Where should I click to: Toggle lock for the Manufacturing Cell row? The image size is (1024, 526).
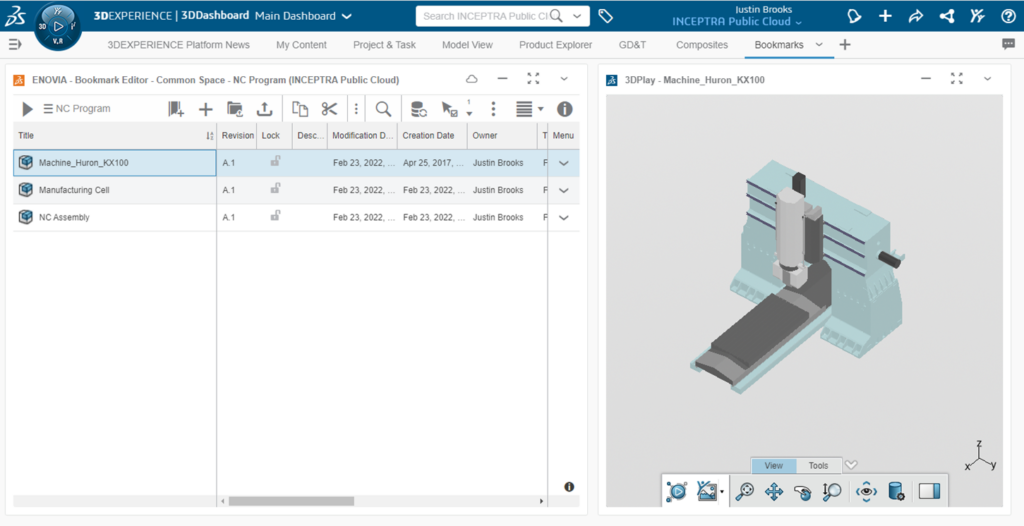click(x=275, y=188)
